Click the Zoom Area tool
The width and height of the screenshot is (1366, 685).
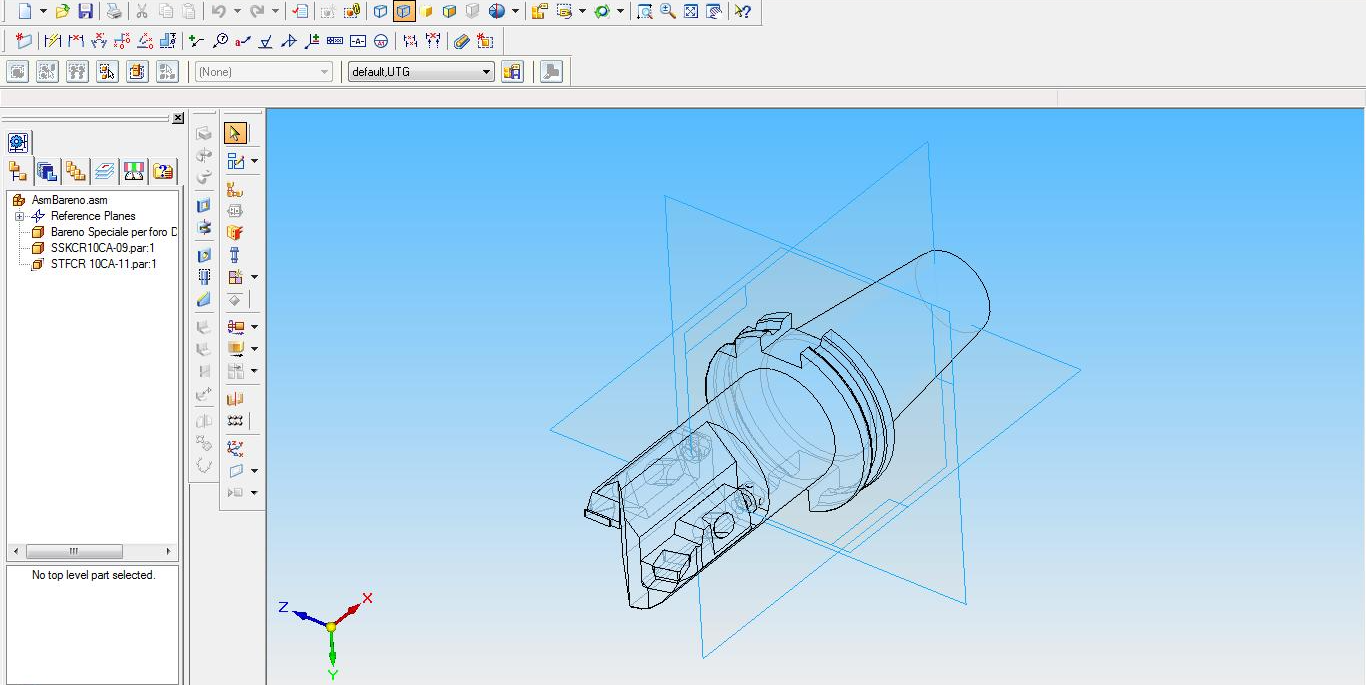coord(645,11)
